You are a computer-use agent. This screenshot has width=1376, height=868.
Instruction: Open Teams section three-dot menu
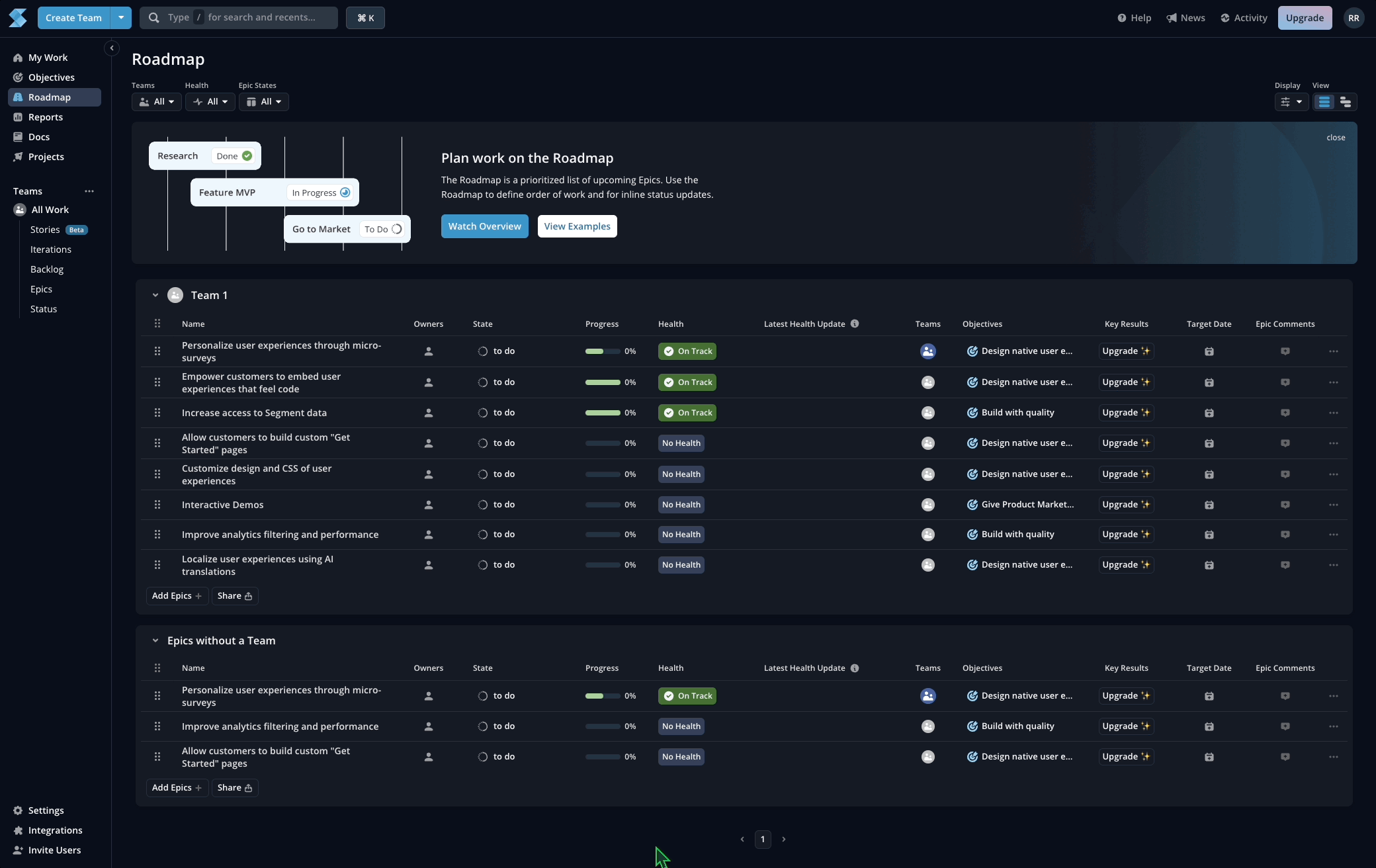coord(89,191)
